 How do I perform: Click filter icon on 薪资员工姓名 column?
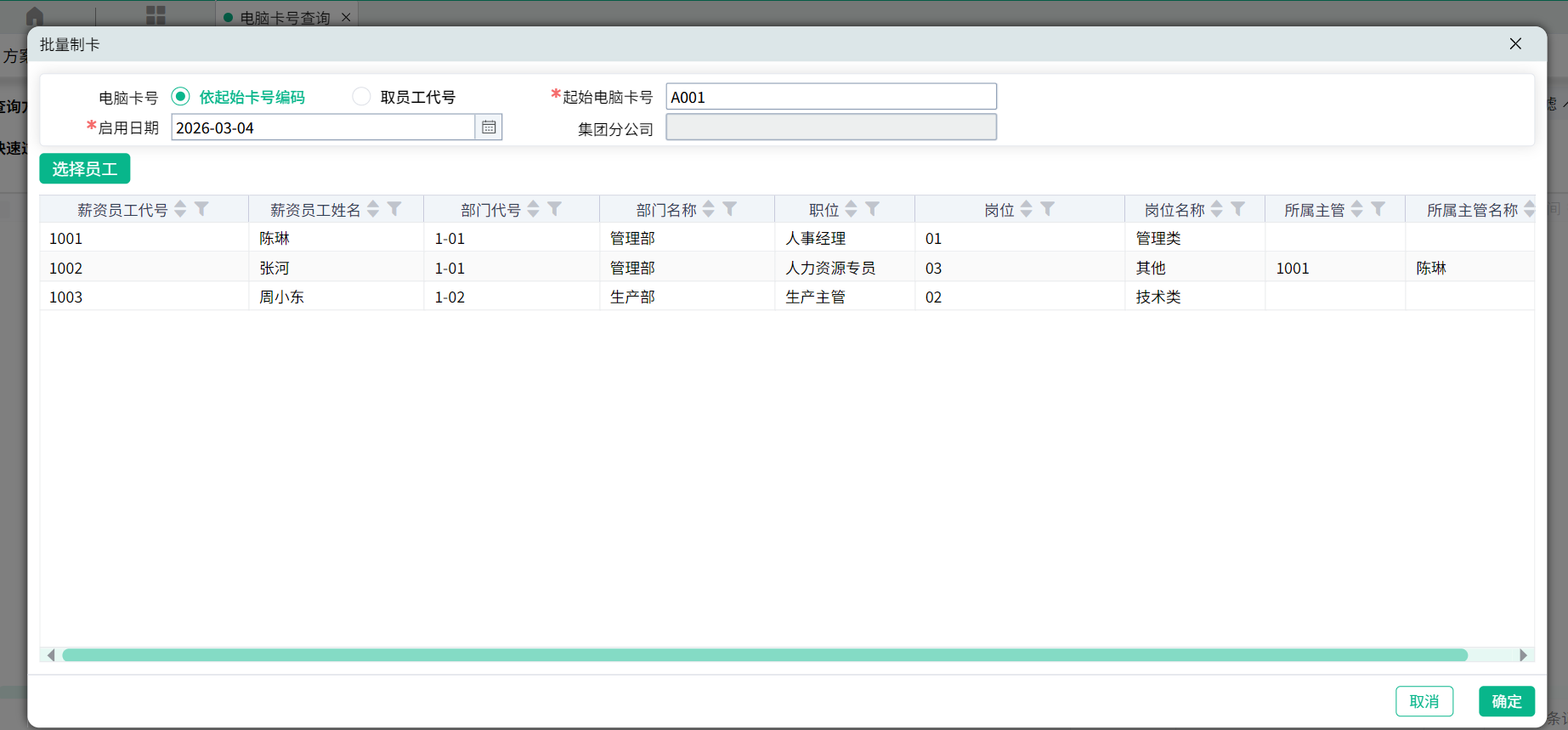point(394,209)
